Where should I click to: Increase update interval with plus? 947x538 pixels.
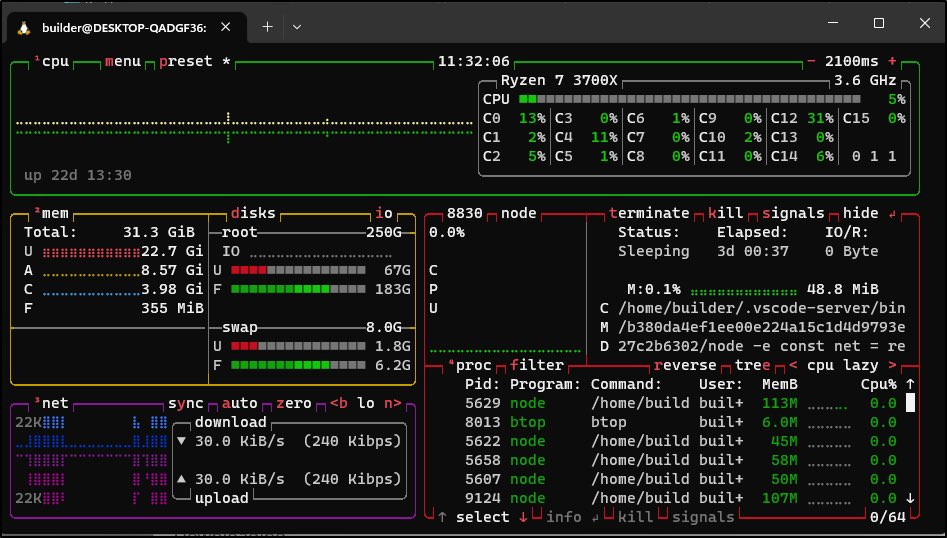pos(892,62)
